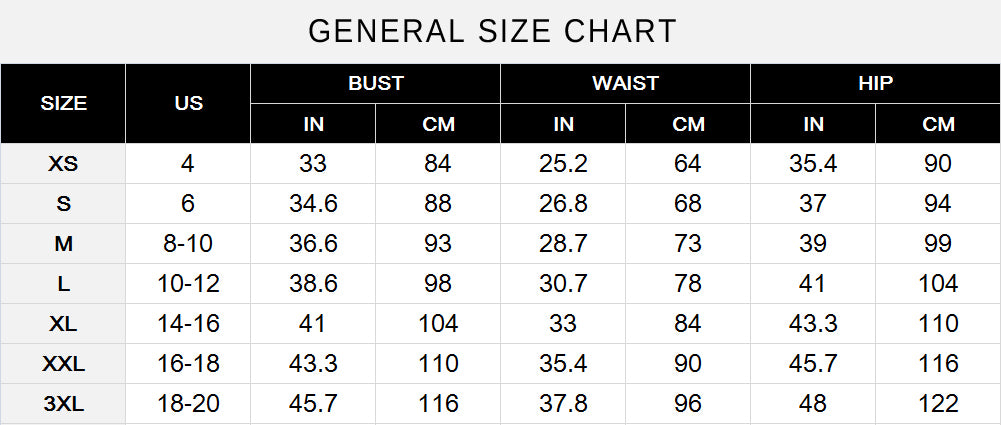Select the 3XL size row label

(x=63, y=404)
